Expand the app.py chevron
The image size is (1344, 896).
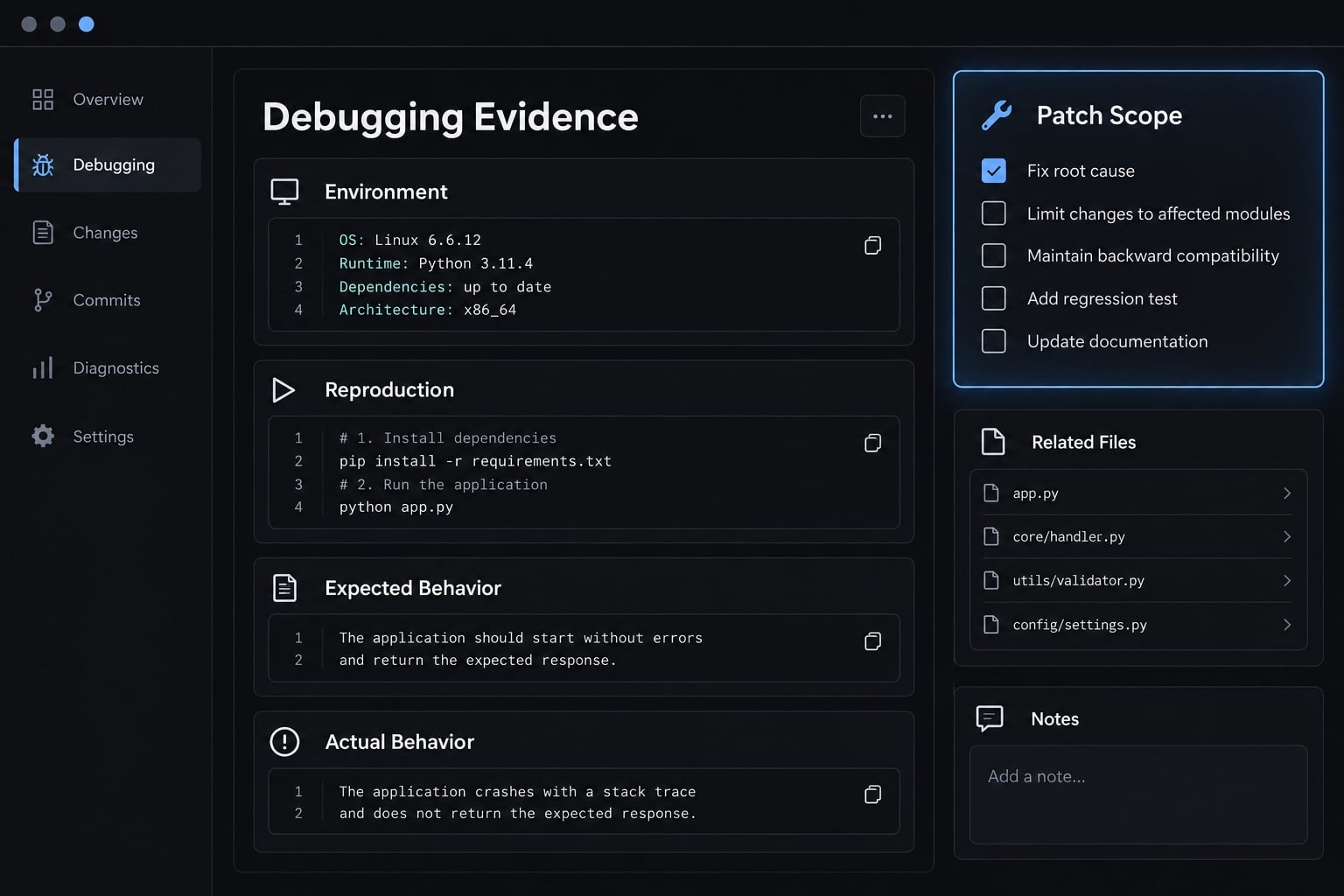1287,493
